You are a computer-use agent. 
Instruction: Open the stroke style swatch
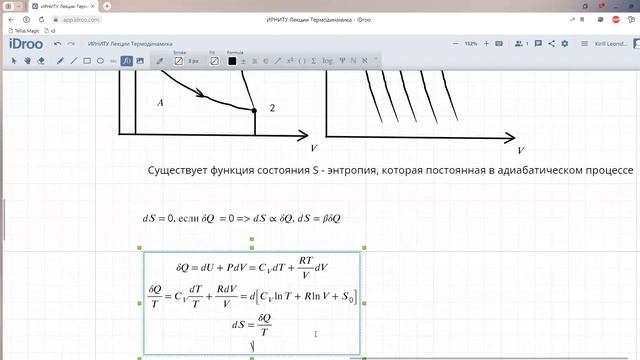point(179,61)
